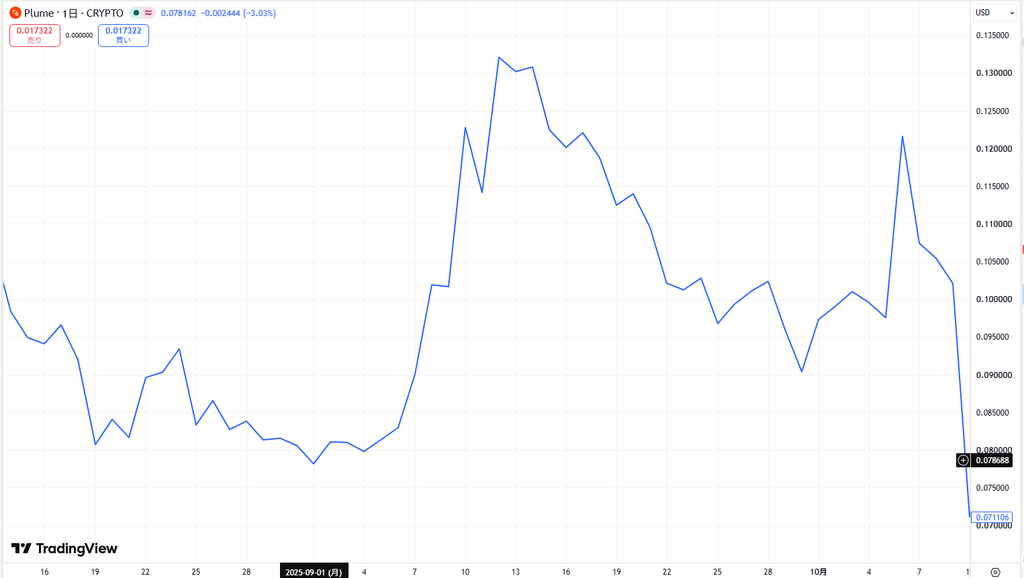The image size is (1024, 578).
Task: Click the 0.090000 price axis label
Action: tap(993, 375)
